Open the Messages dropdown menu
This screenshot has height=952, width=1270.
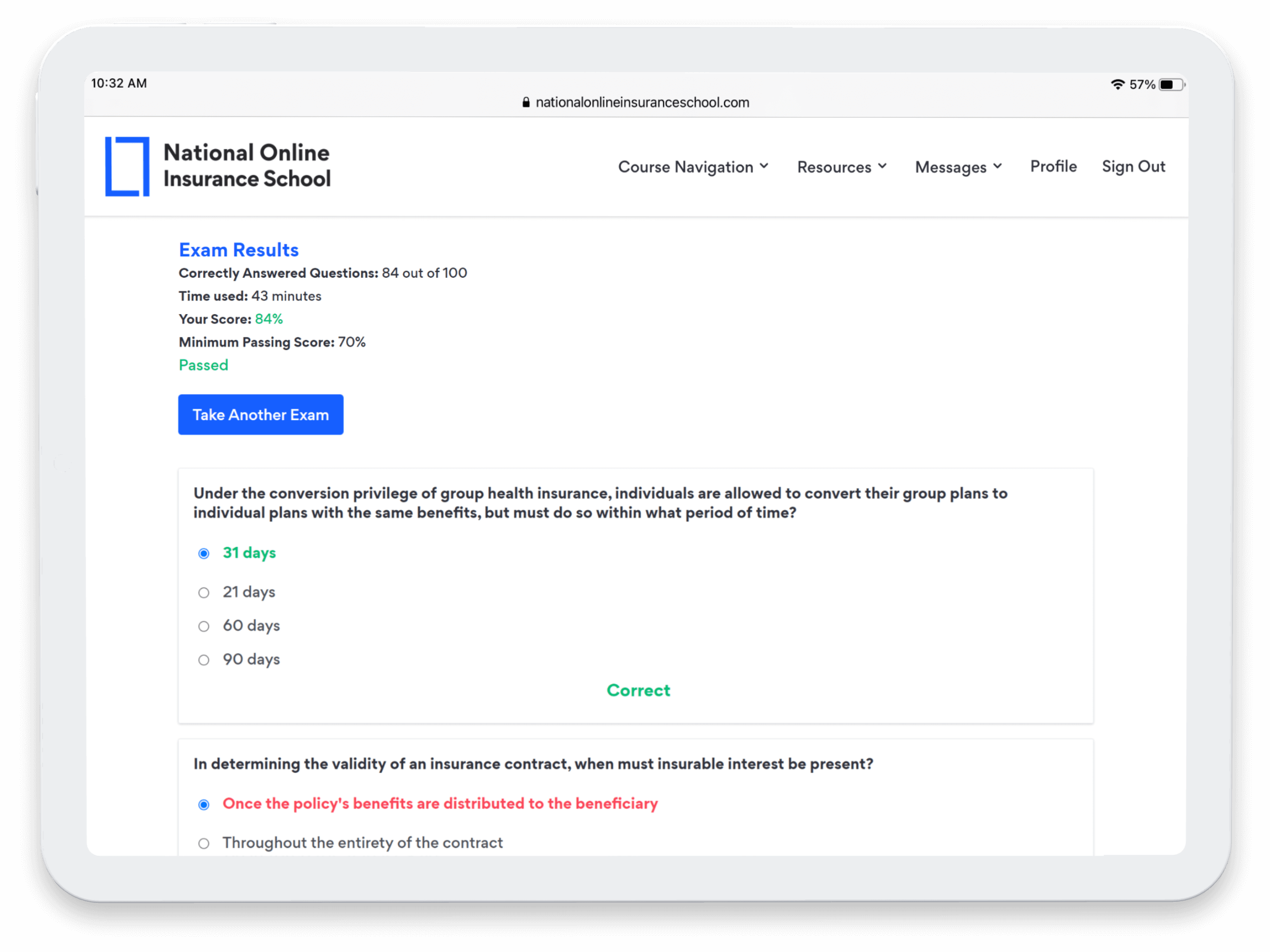958,167
